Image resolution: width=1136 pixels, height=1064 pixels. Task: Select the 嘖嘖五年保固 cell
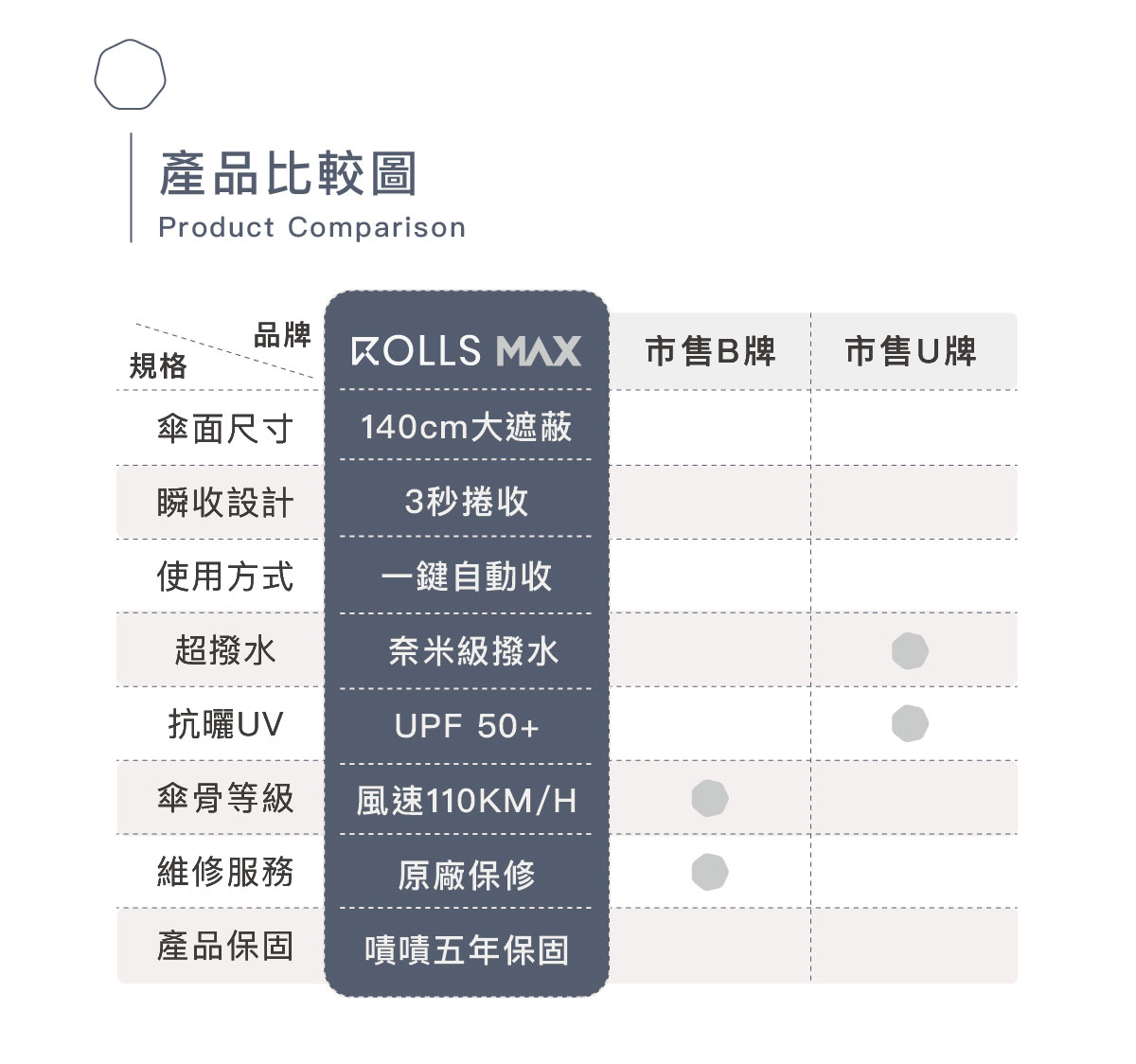coord(466,949)
